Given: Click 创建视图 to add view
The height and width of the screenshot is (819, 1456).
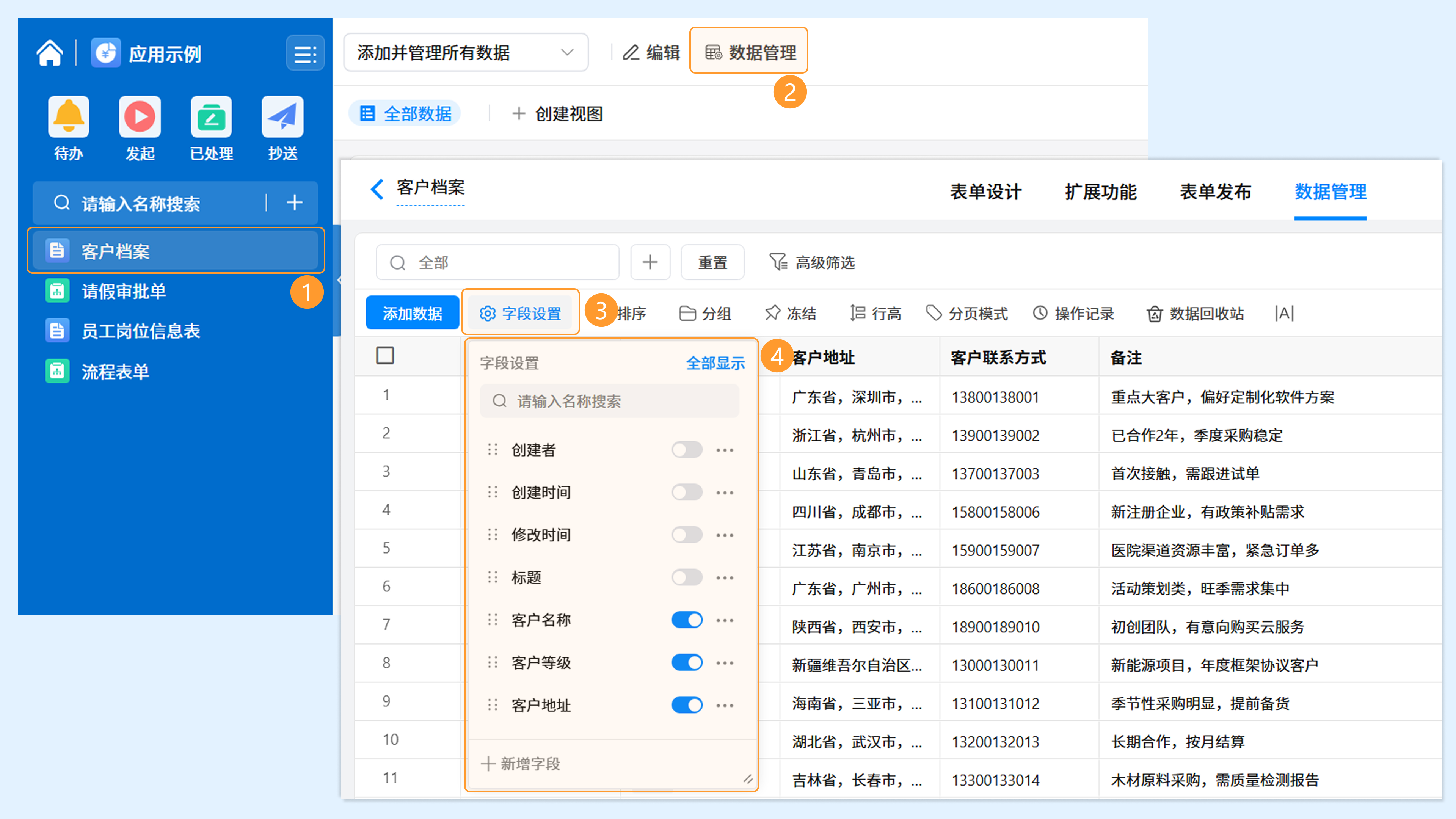Looking at the screenshot, I should click(x=557, y=114).
